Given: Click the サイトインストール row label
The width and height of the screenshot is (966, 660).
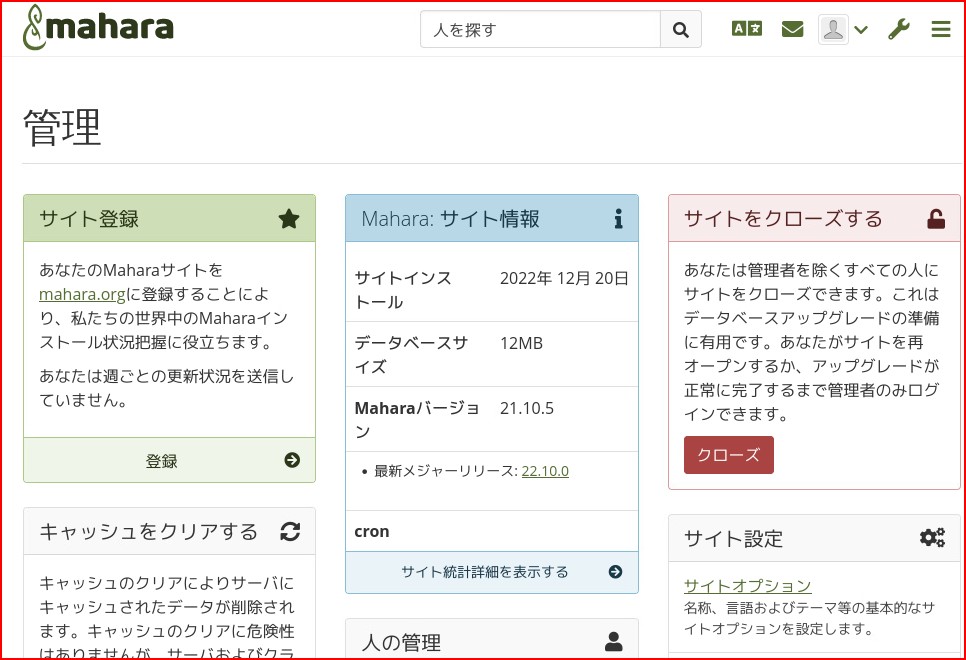Looking at the screenshot, I should tap(403, 290).
